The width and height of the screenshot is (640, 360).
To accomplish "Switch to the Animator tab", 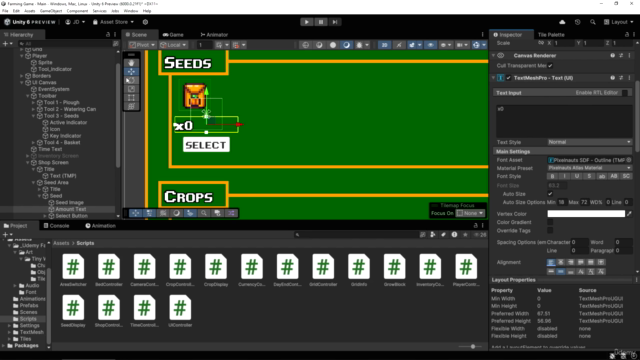I will pyautogui.click(x=214, y=35).
